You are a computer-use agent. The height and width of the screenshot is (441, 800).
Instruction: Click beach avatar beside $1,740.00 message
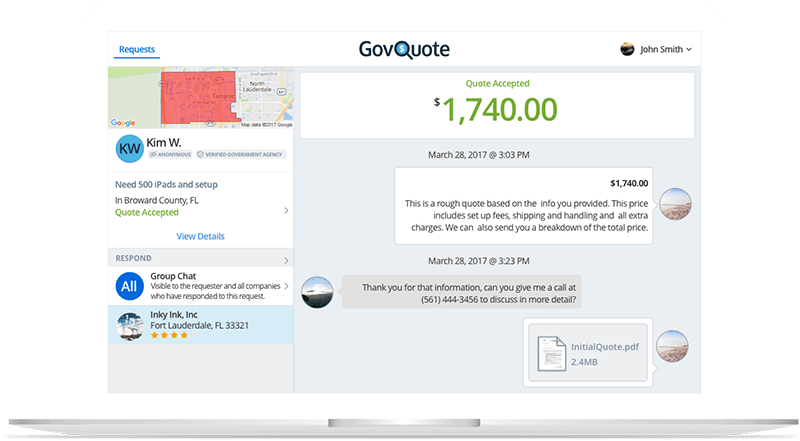point(675,204)
